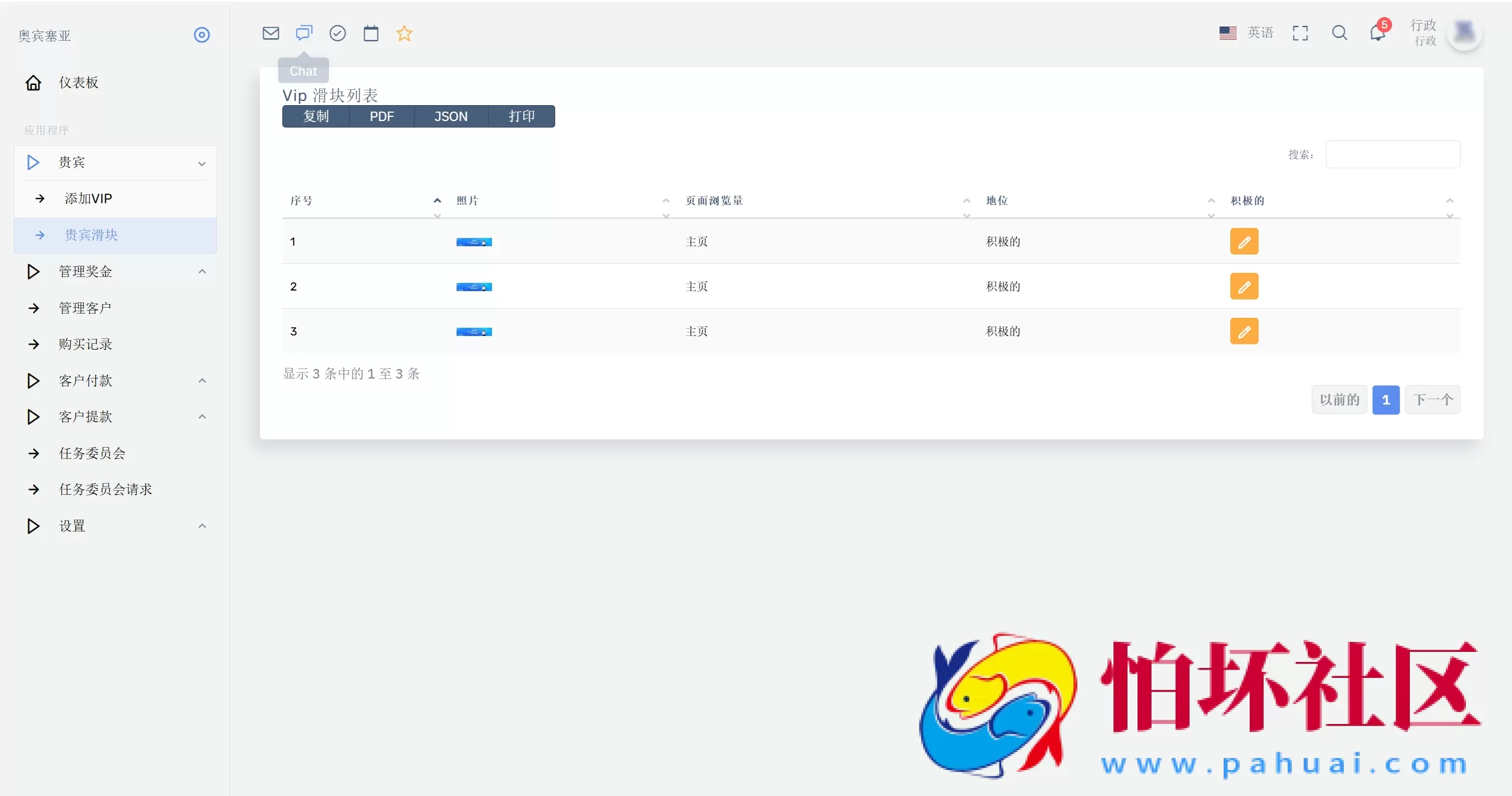
Task: Open 添加VIP menu item
Action: pyautogui.click(x=88, y=198)
